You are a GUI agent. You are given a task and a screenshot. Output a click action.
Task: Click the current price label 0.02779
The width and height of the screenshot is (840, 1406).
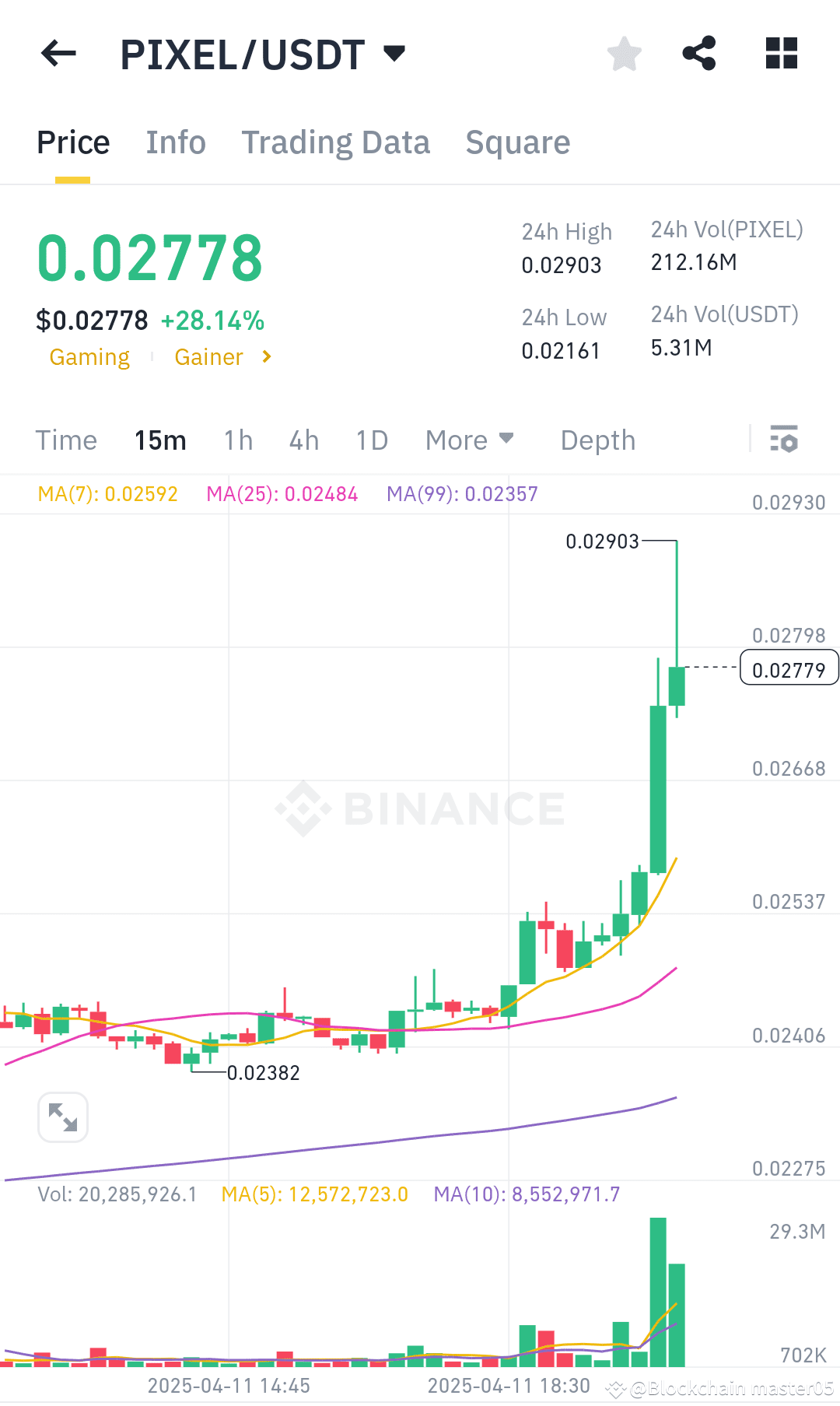pos(789,668)
